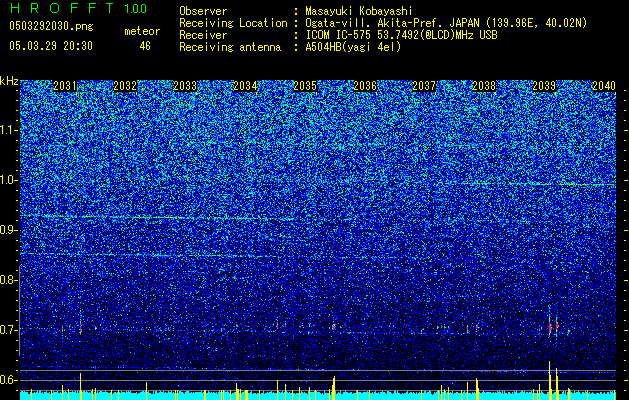The height and width of the screenshot is (400, 629).
Task: Click the 2039 time marker
Action: tap(544, 86)
